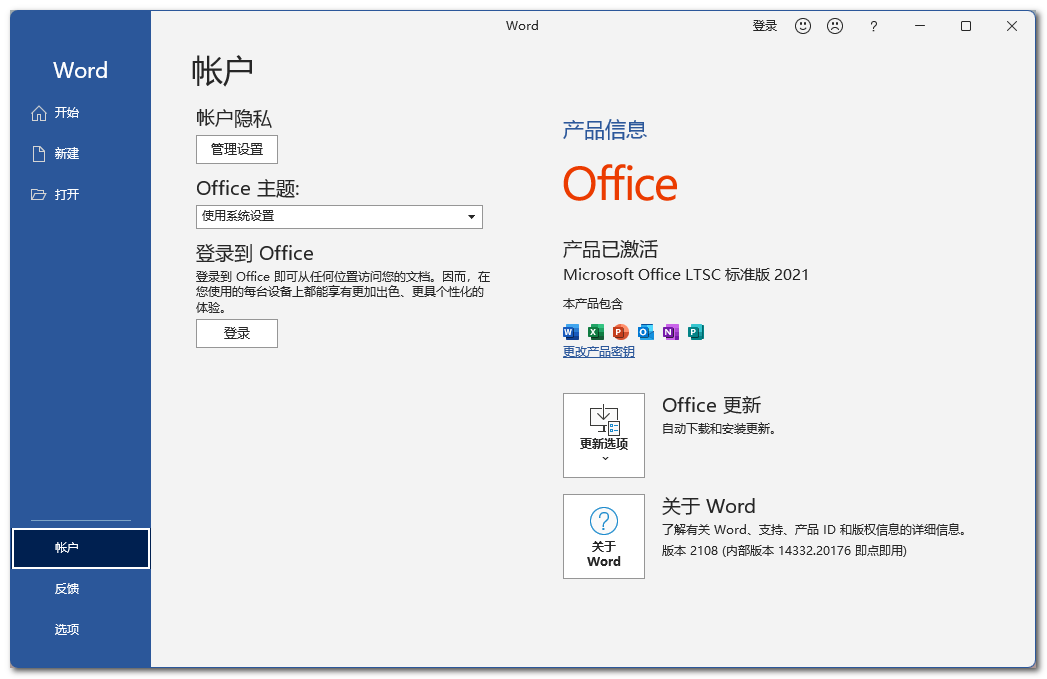The height and width of the screenshot is (679, 1047).
Task: Click the Word app icon under 本产品包含
Action: coord(571,332)
